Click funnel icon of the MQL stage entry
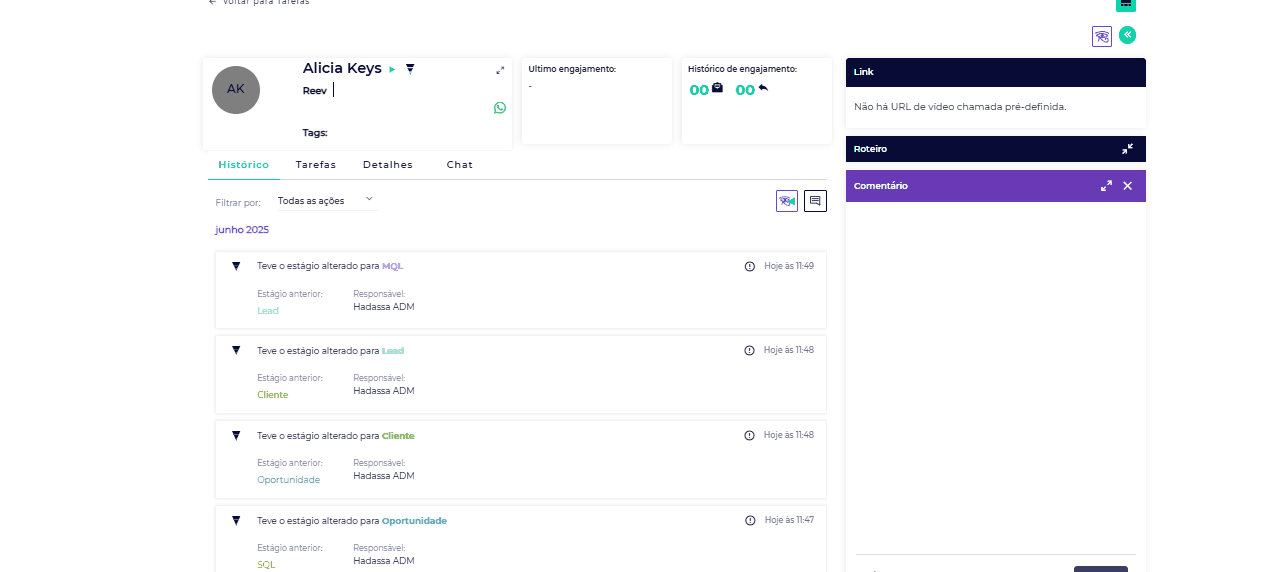 [x=236, y=266]
